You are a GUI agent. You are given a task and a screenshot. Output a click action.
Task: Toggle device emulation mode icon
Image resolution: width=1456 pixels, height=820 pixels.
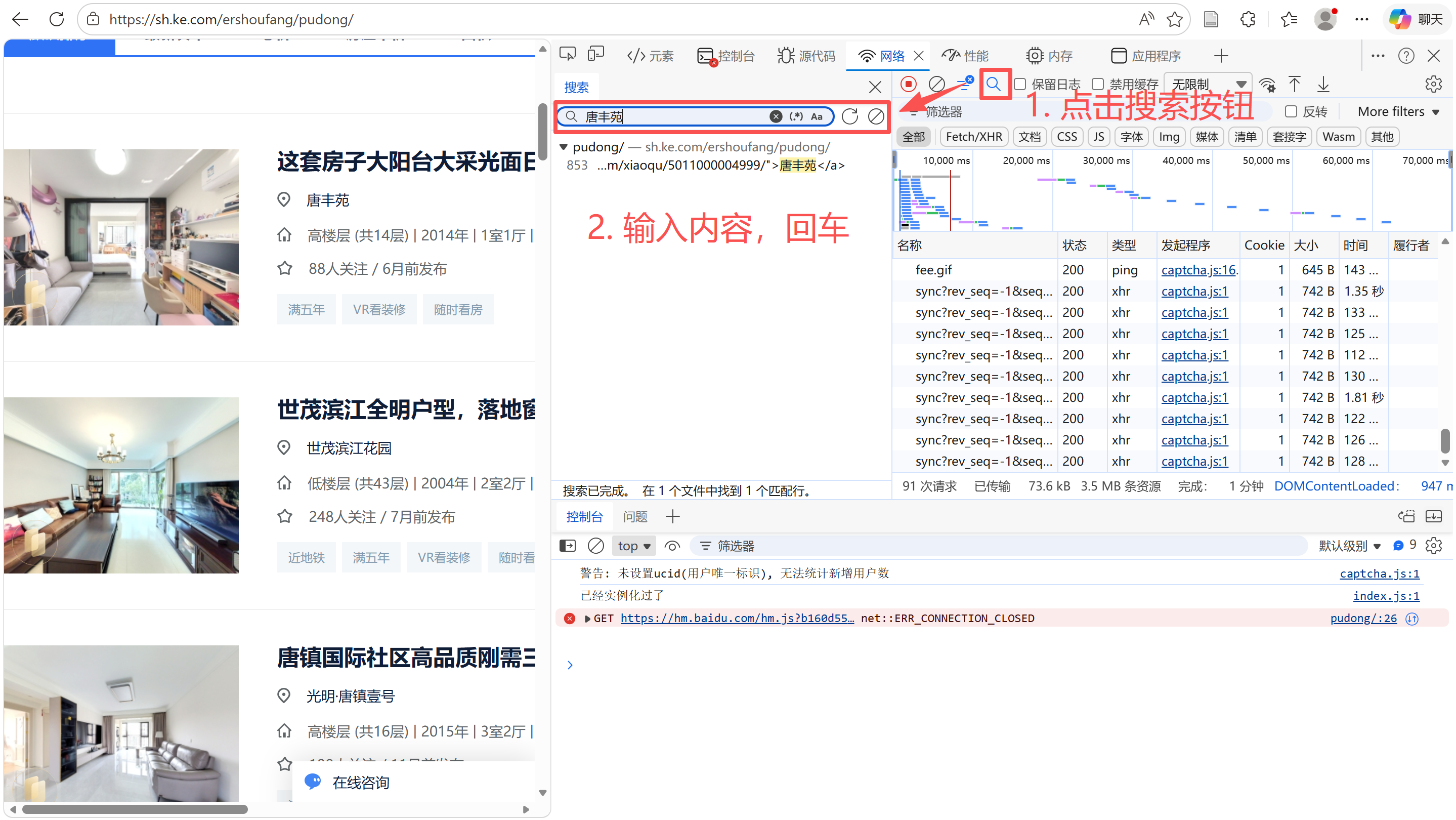[x=596, y=55]
